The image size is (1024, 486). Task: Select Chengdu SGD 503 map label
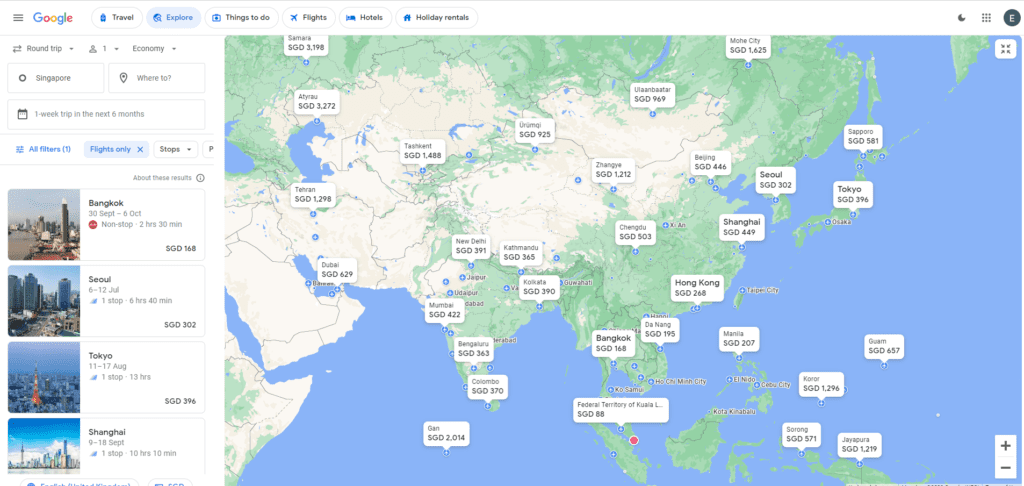635,232
